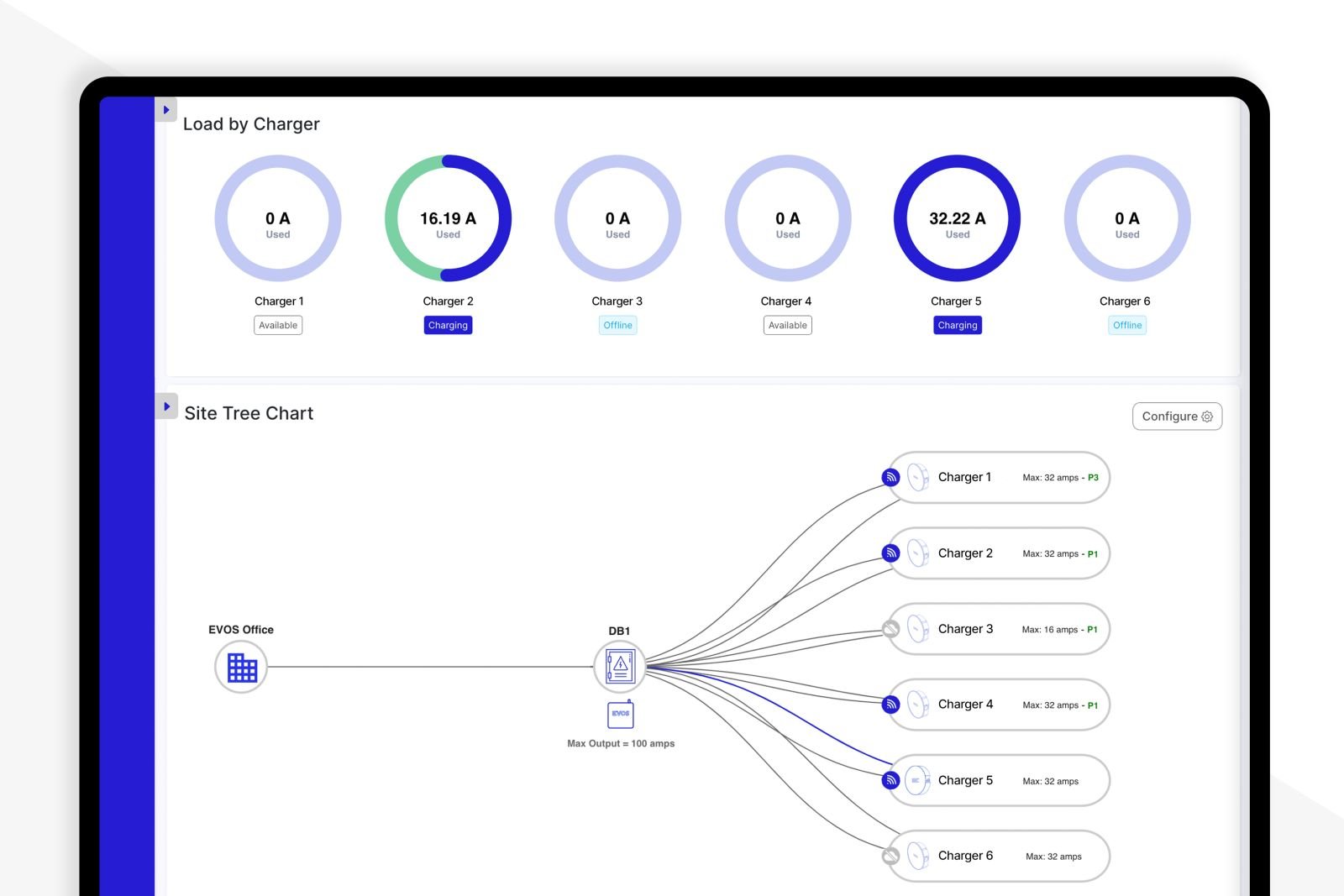Open the Configure settings button

click(1177, 417)
